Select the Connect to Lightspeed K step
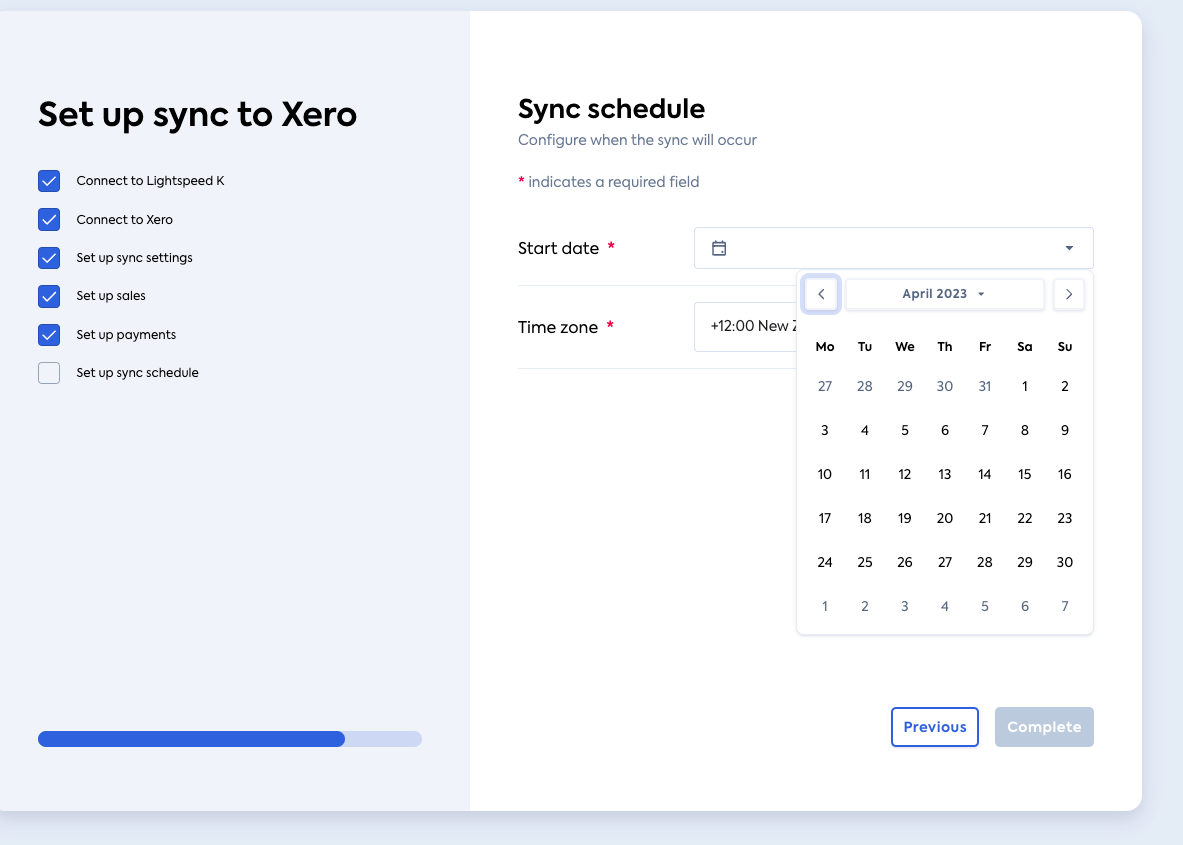 [x=48, y=181]
